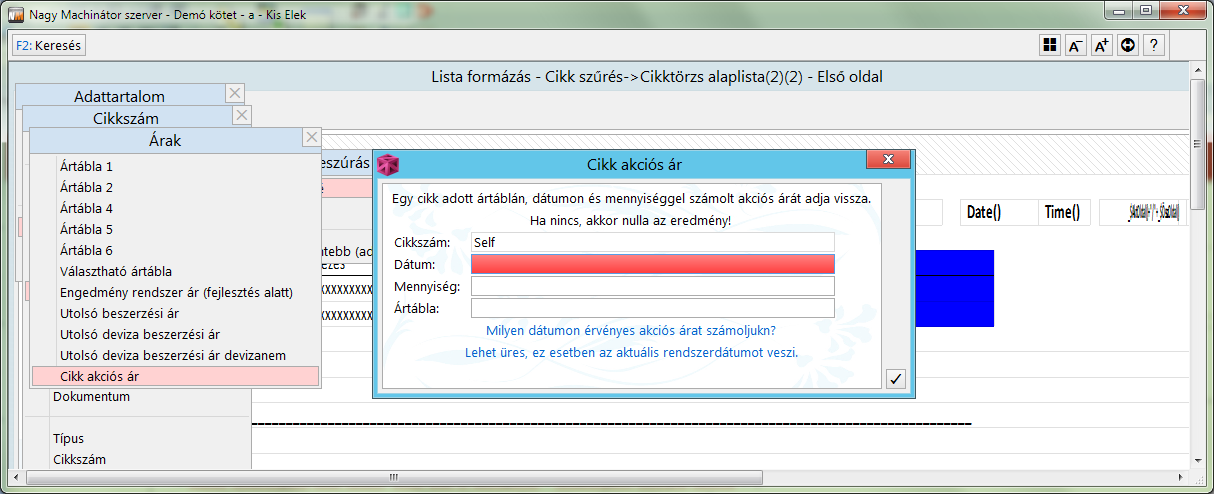Confirm dialog with the checkmark button
Viewport: 1214px width, 494px height.
point(896,378)
